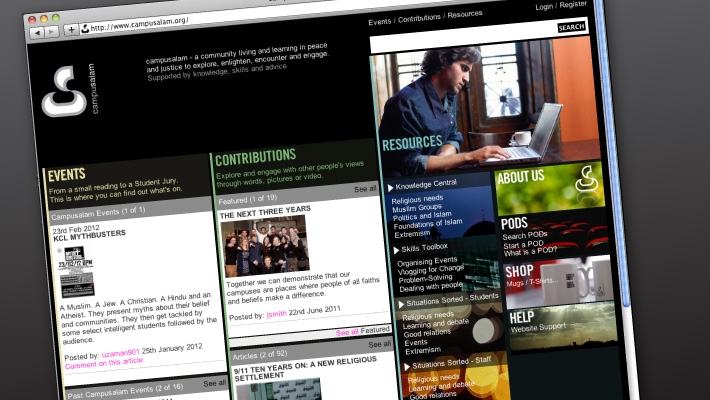Open the Politics and Islam link

coord(422,216)
